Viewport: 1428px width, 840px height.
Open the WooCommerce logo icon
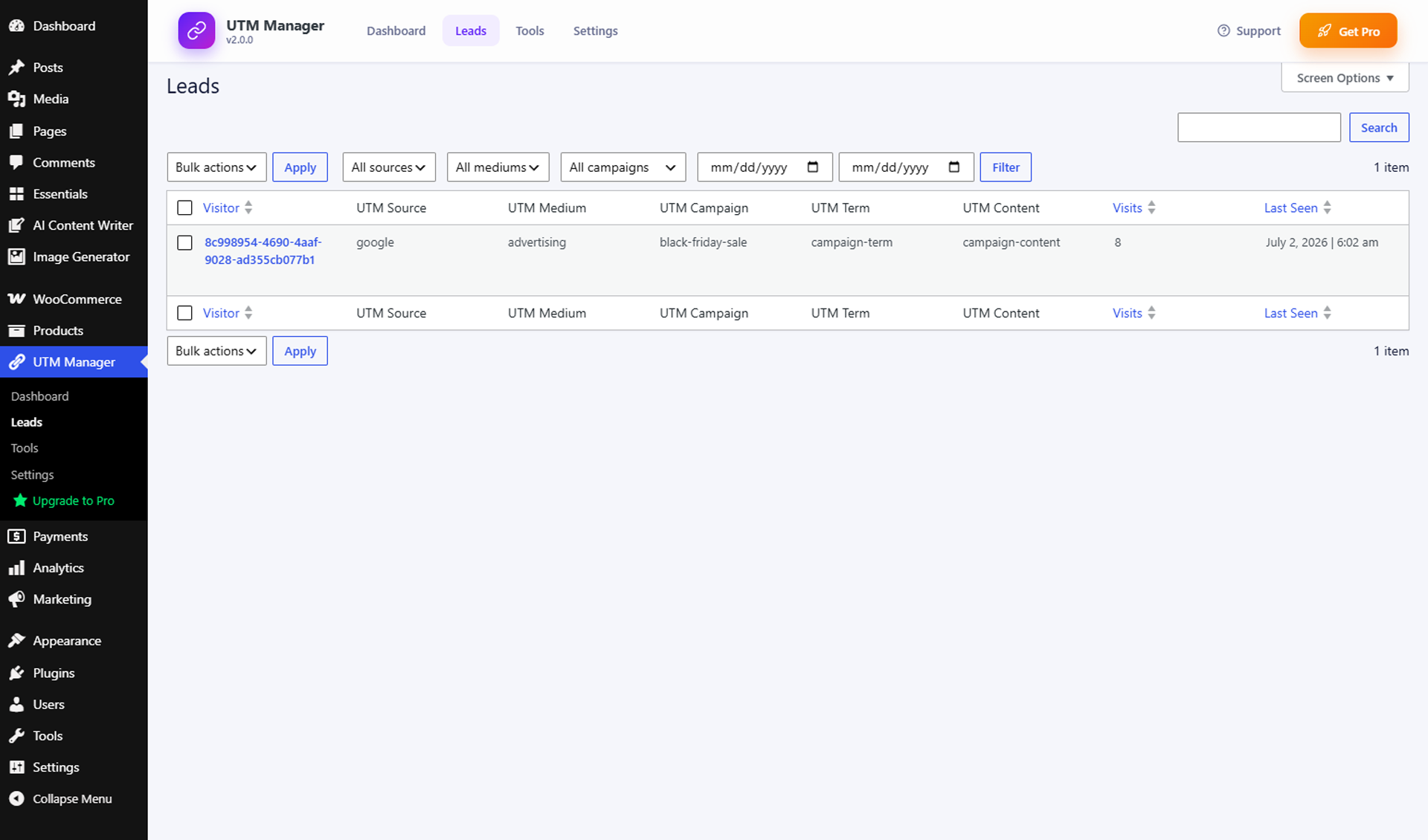pyautogui.click(x=16, y=299)
